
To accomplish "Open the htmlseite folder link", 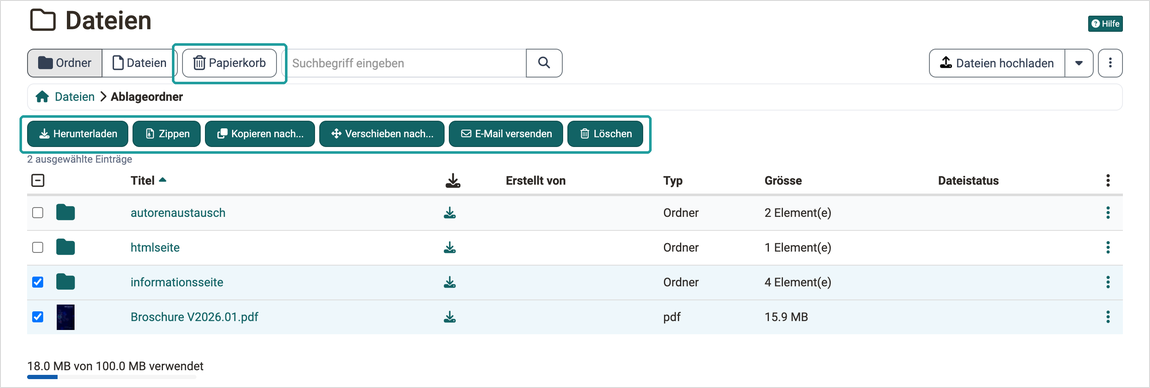I will (x=155, y=247).
